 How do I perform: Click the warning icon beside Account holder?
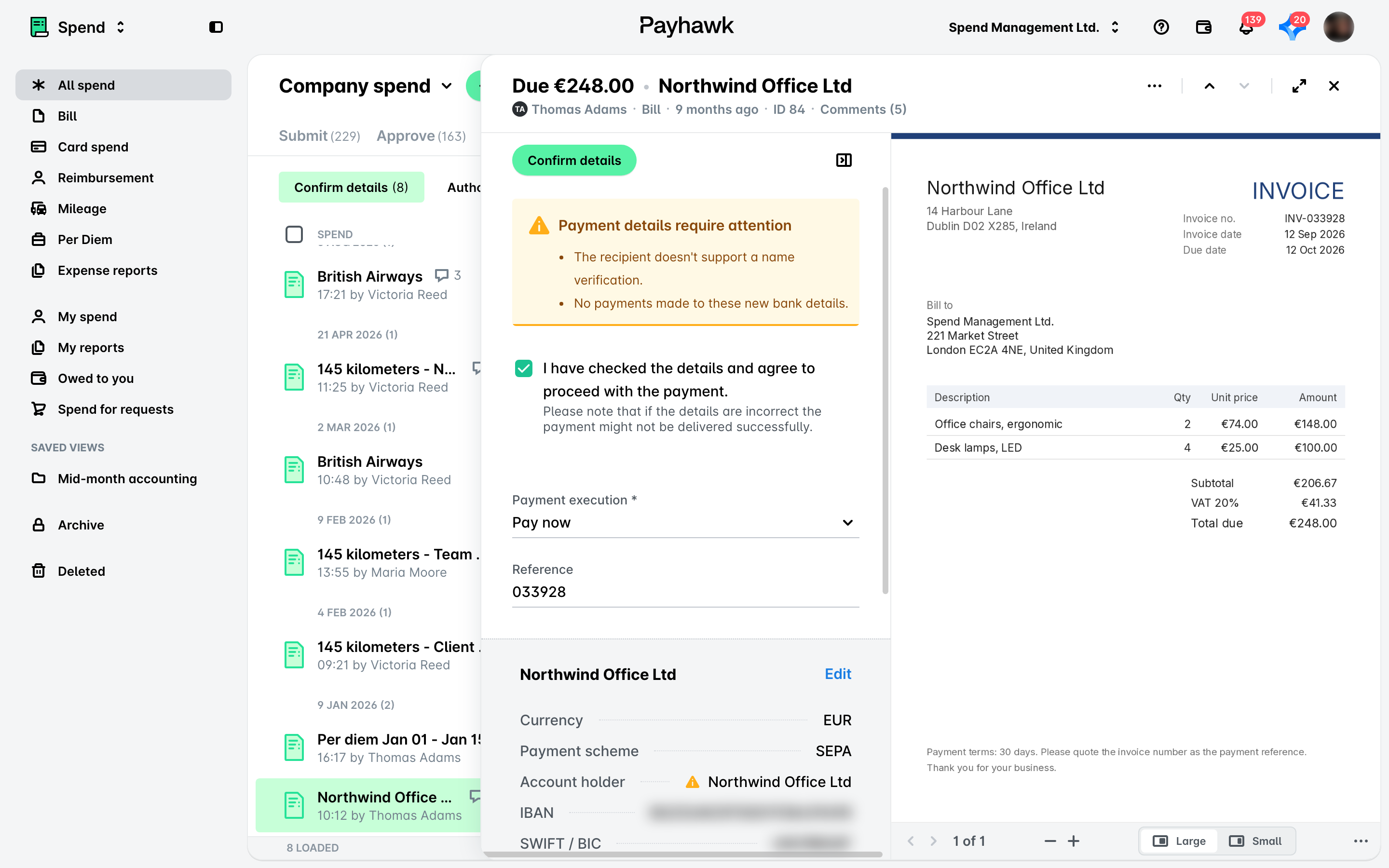pos(693,782)
